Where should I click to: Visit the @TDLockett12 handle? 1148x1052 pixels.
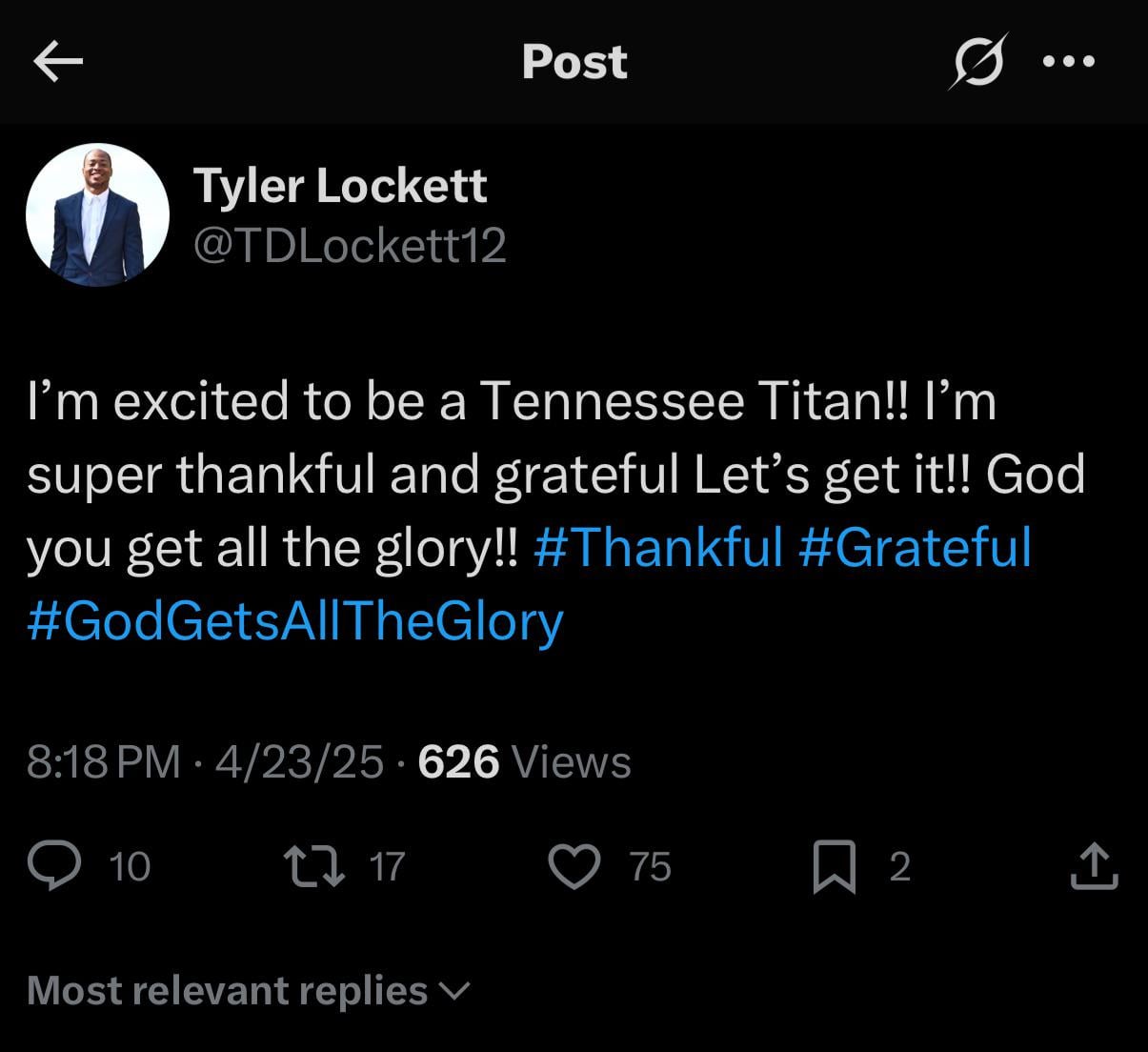pyautogui.click(x=350, y=246)
